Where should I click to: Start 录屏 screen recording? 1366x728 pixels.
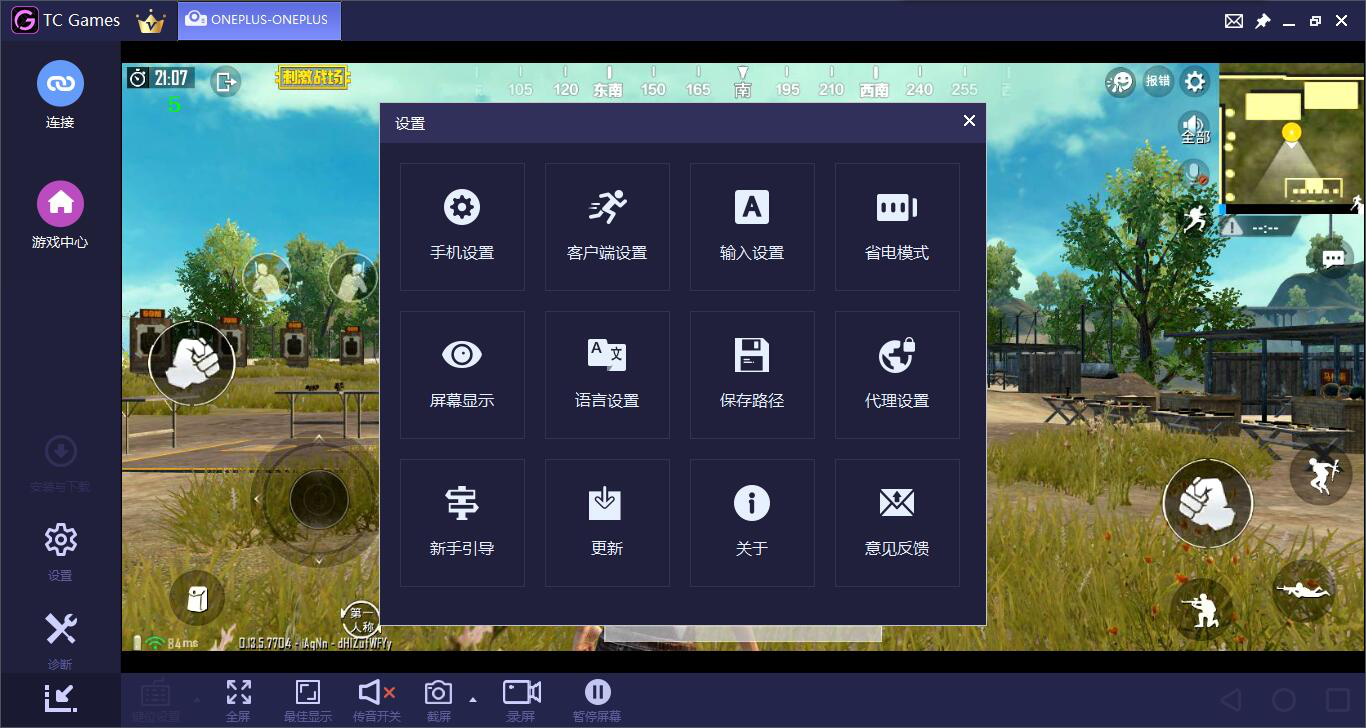(521, 700)
